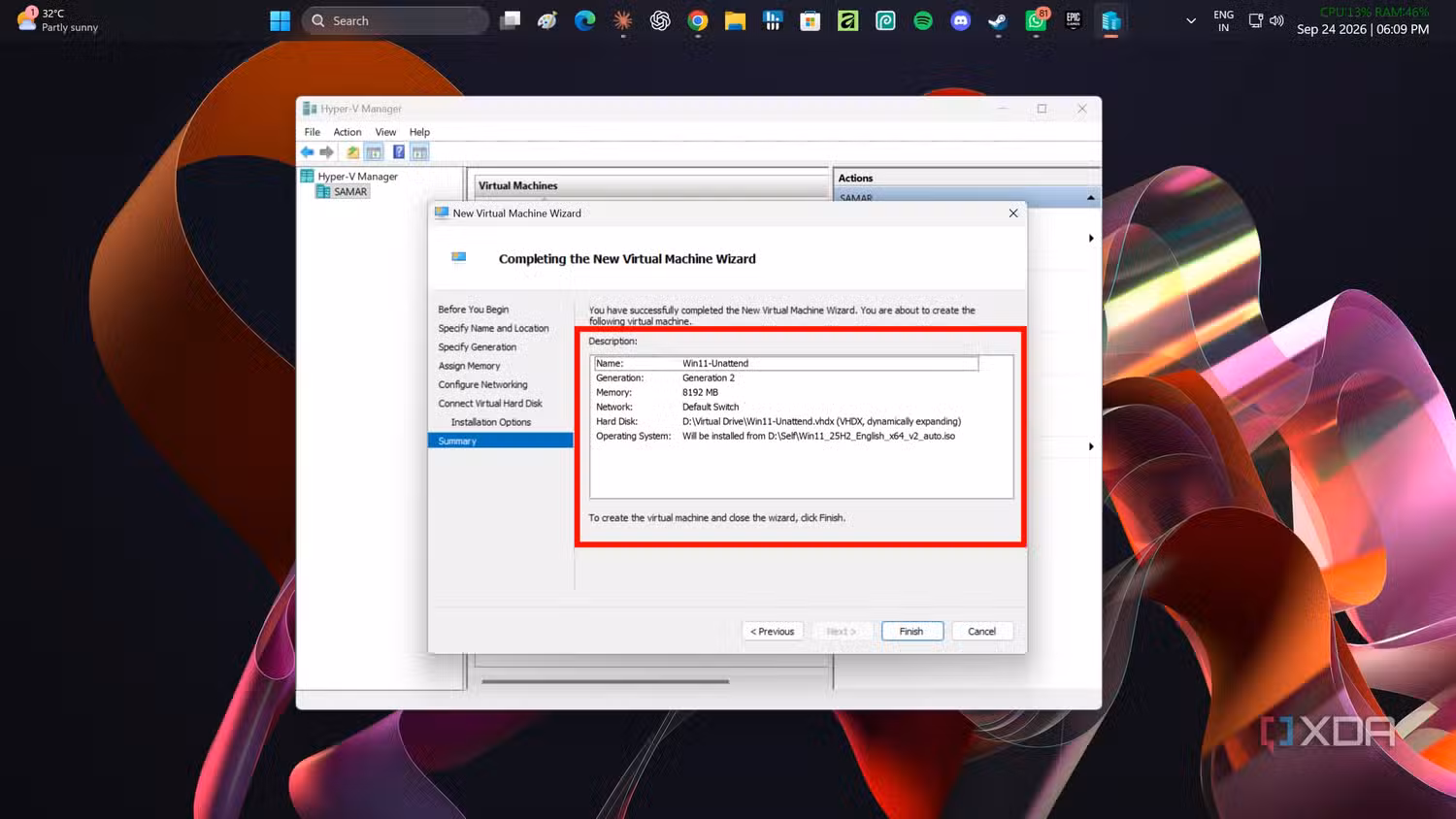Go back with the Previous button
Viewport: 1456px width, 819px height.
(x=773, y=631)
